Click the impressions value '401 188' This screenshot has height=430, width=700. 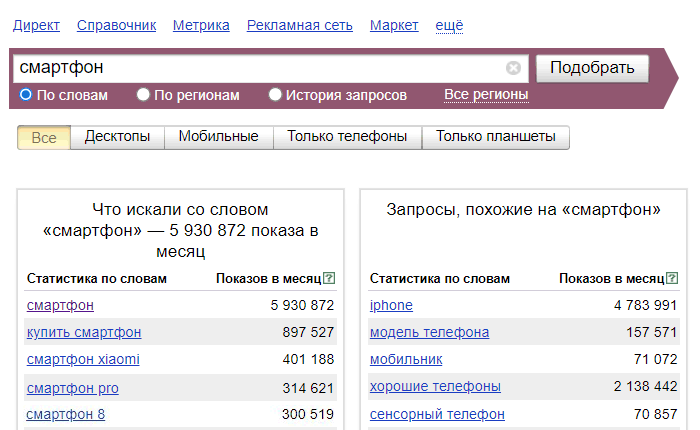pos(308,359)
